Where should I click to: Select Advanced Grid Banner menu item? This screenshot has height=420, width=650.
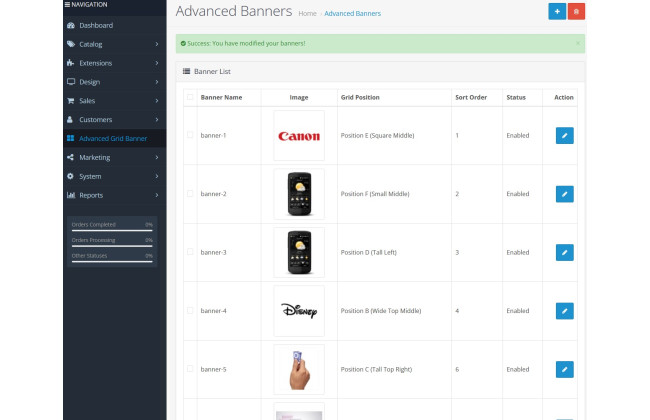115,138
